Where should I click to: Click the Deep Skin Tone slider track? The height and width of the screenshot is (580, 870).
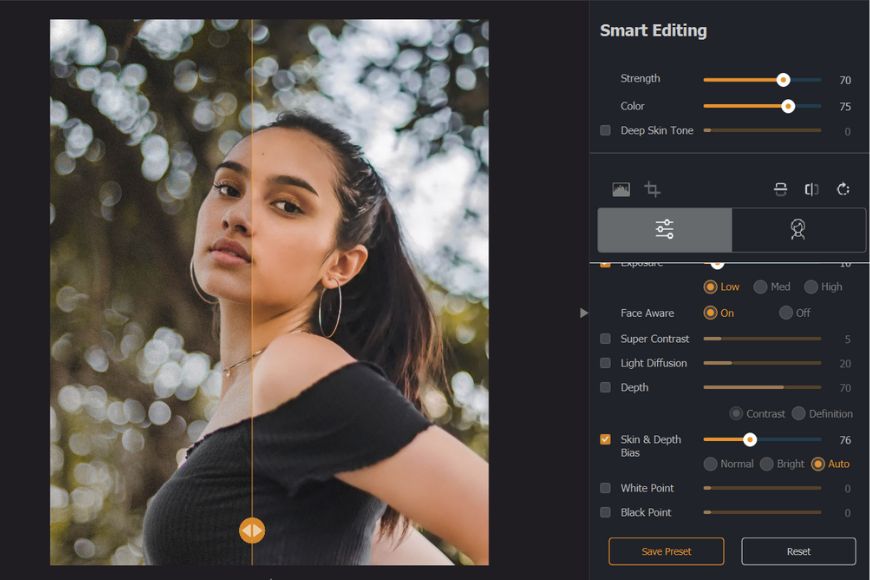762,130
